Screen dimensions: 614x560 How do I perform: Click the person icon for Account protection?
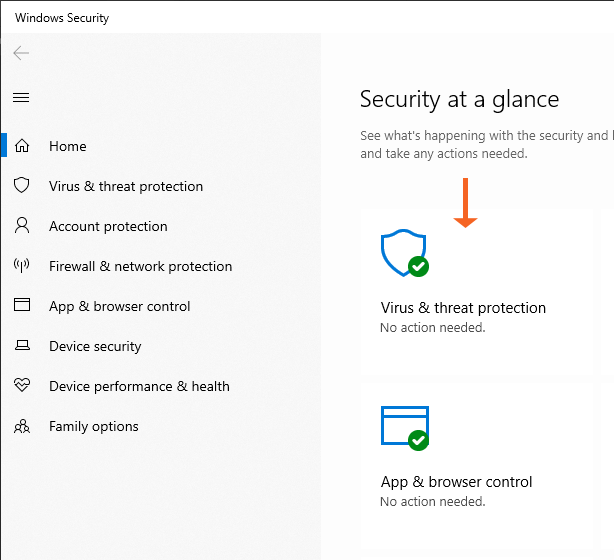click(22, 226)
